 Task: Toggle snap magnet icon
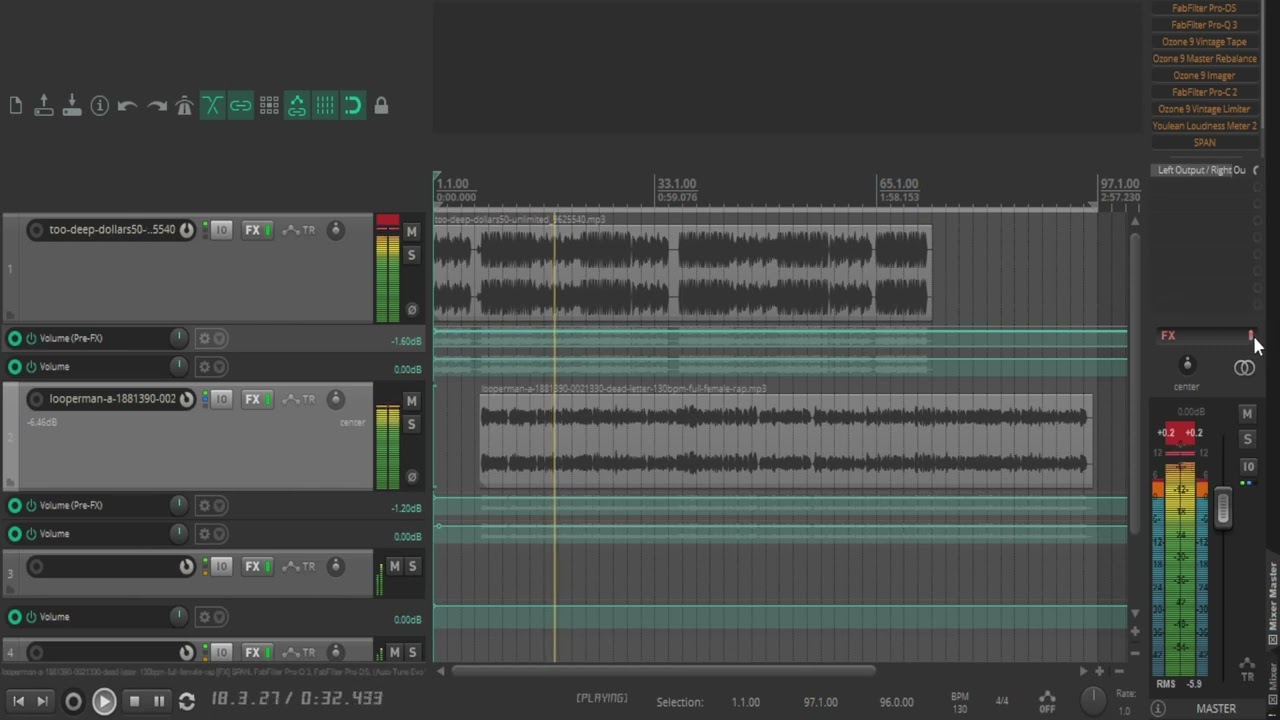coord(353,105)
